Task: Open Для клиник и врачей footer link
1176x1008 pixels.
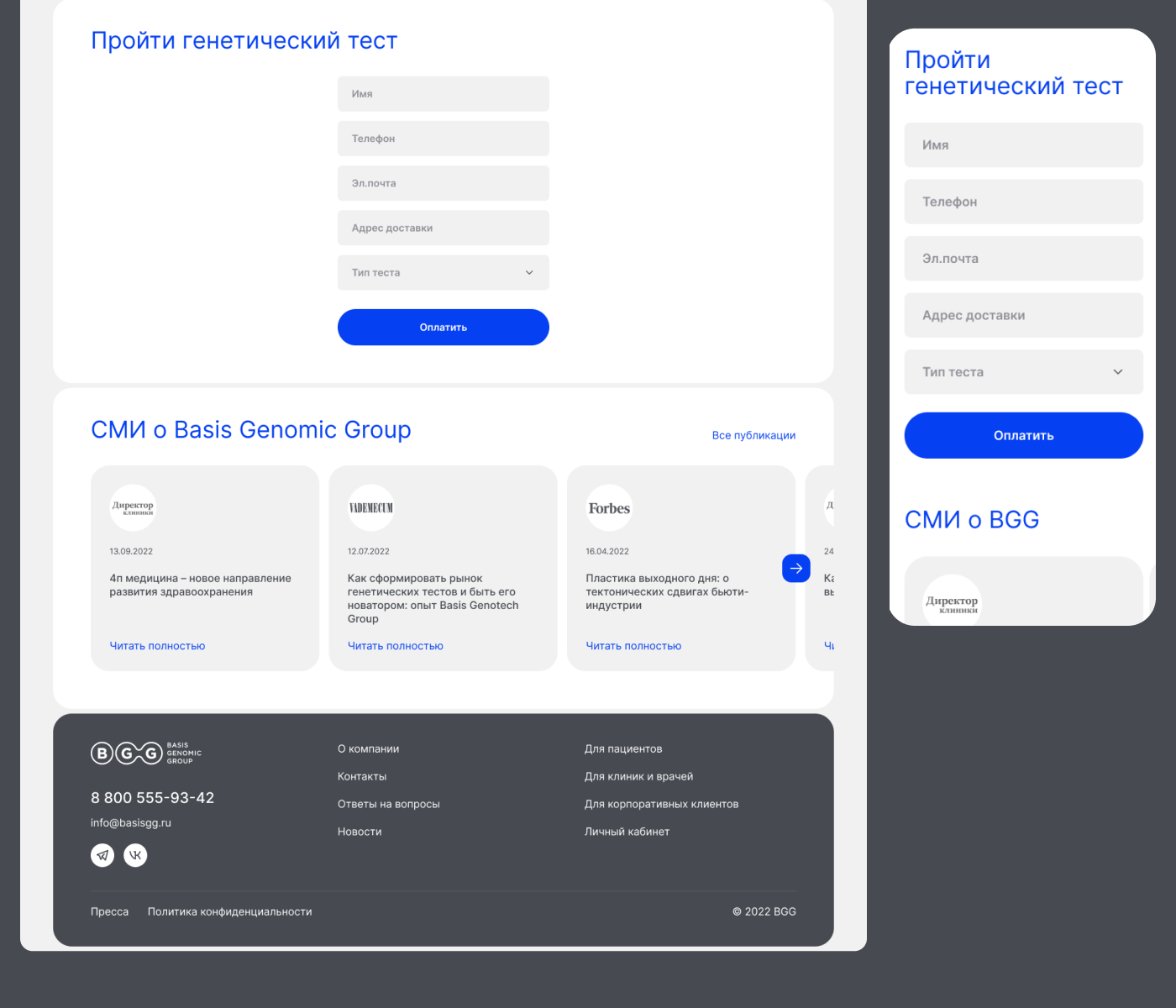Action: (x=639, y=776)
